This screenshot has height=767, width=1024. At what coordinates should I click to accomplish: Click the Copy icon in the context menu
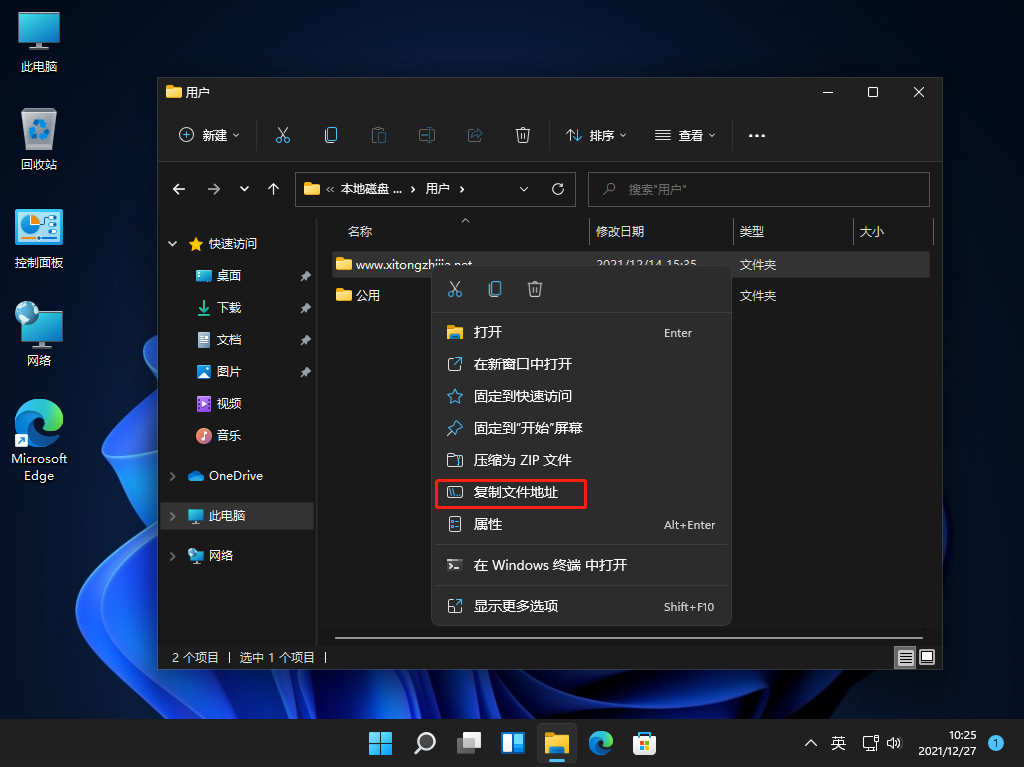(x=495, y=289)
